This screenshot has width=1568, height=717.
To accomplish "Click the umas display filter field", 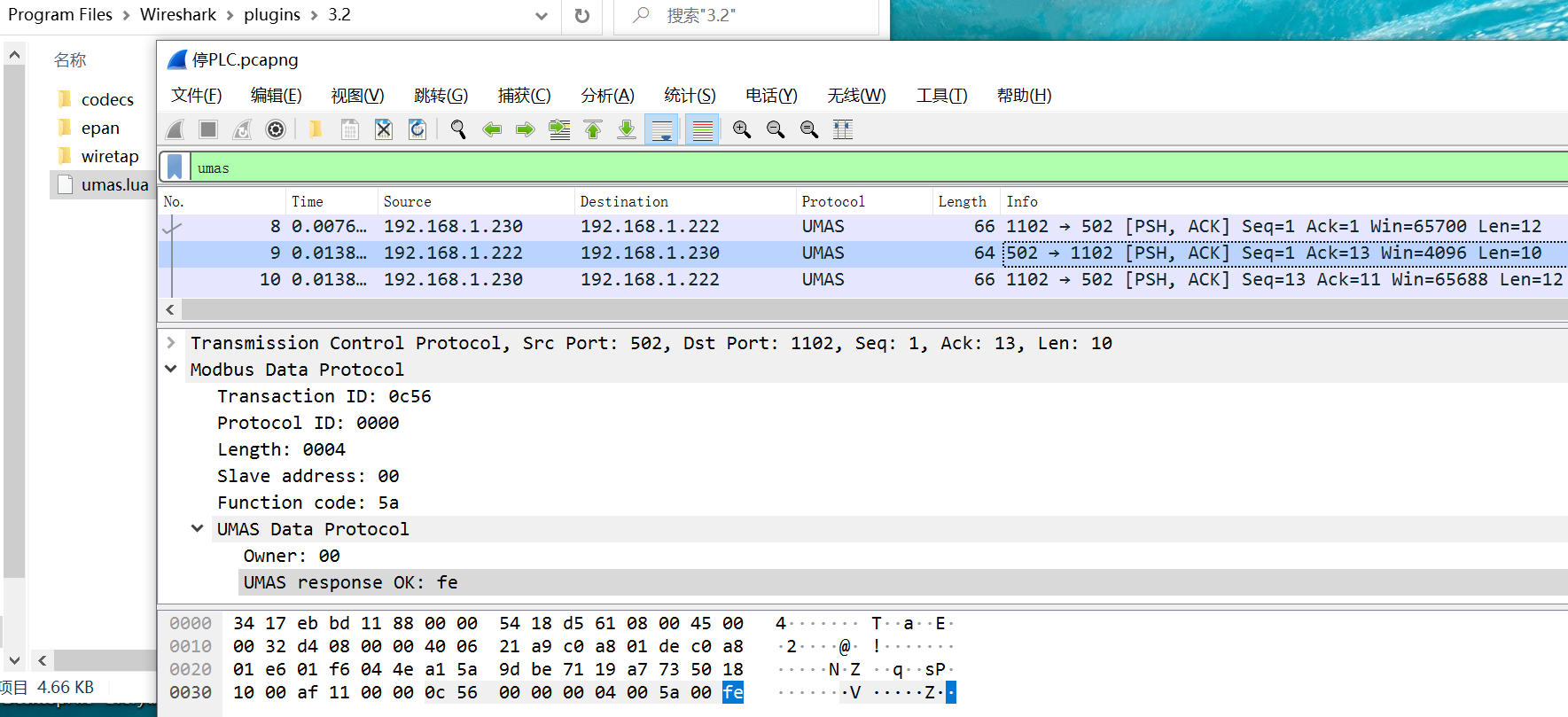I will (798, 168).
